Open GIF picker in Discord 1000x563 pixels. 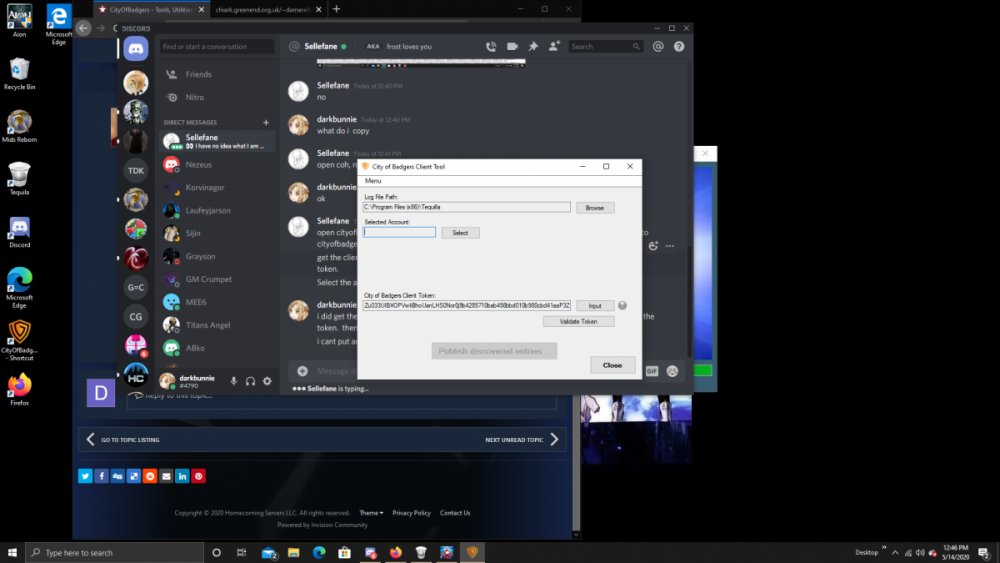coord(652,371)
